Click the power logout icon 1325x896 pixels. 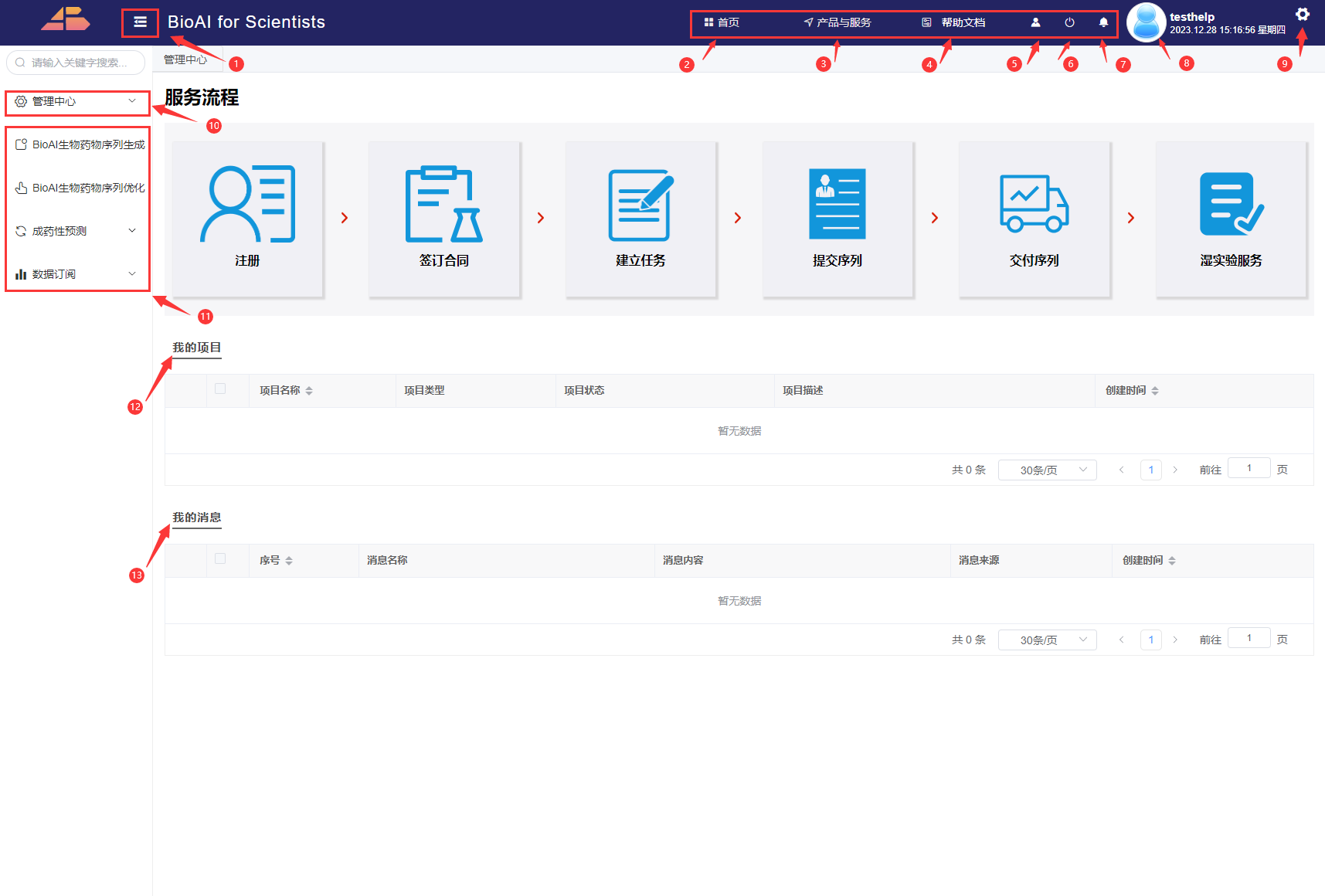pos(1069,22)
